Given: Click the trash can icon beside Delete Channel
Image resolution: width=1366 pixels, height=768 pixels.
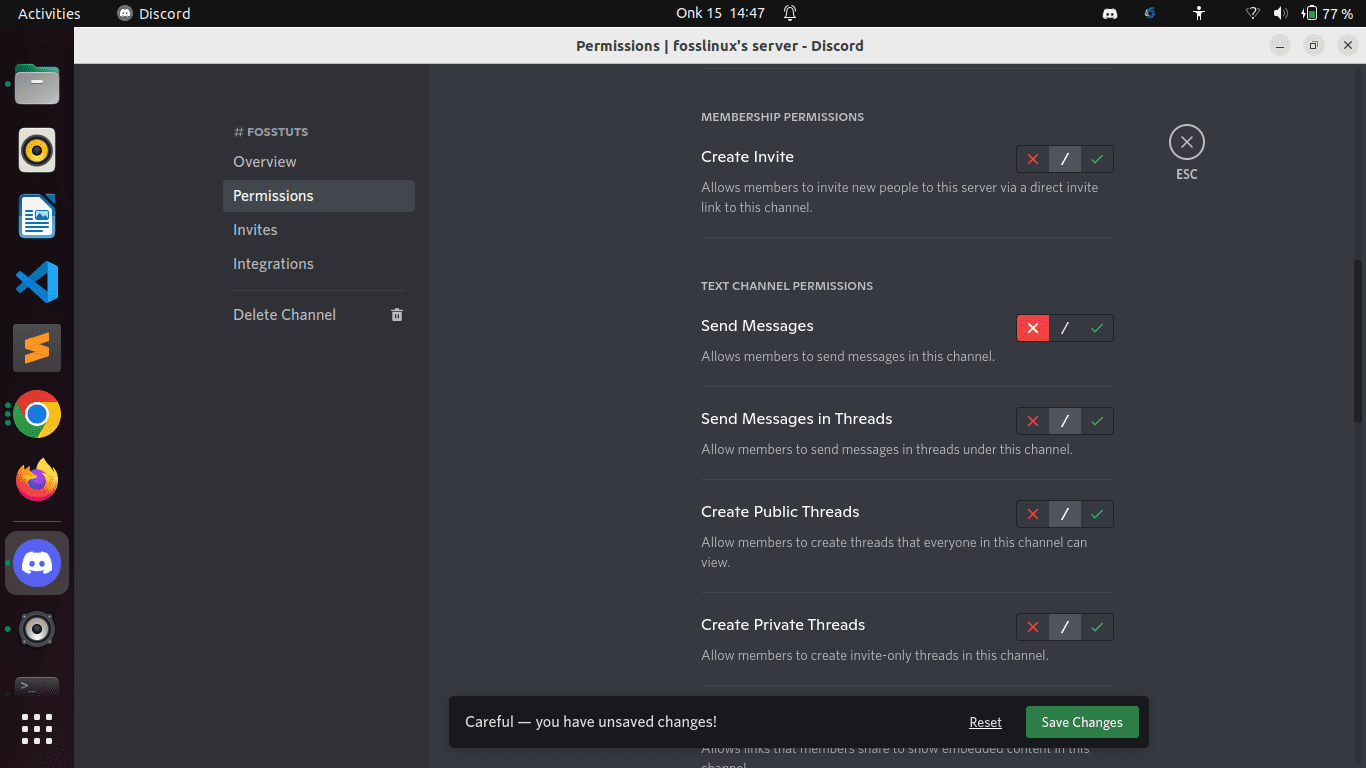Looking at the screenshot, I should [x=397, y=314].
